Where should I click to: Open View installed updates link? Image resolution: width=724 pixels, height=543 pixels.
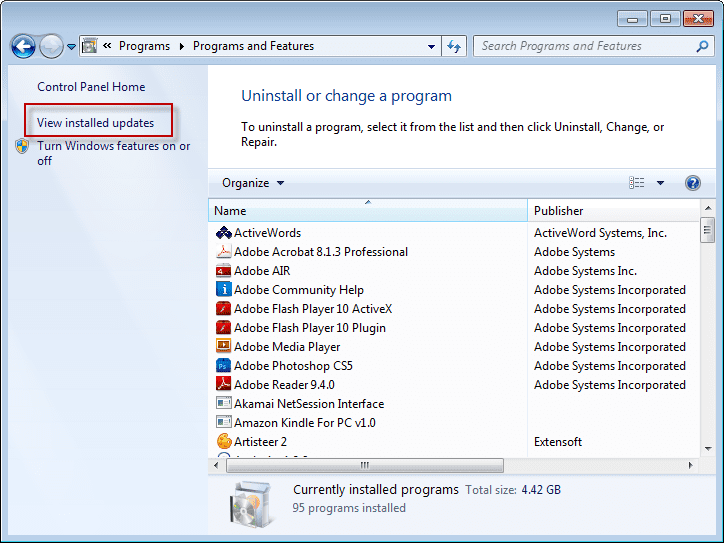[x=96, y=123]
